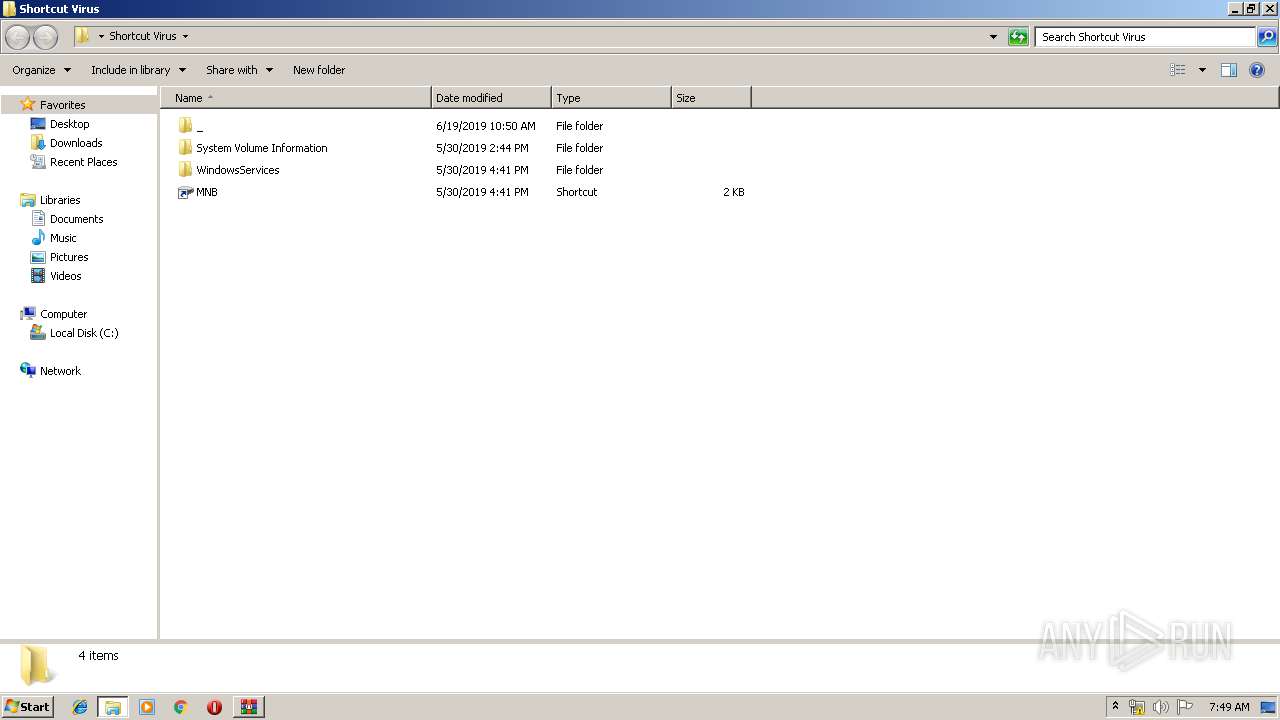The image size is (1280, 720).
Task: Click the taskbar clock 7:49 AM
Action: point(1229,707)
